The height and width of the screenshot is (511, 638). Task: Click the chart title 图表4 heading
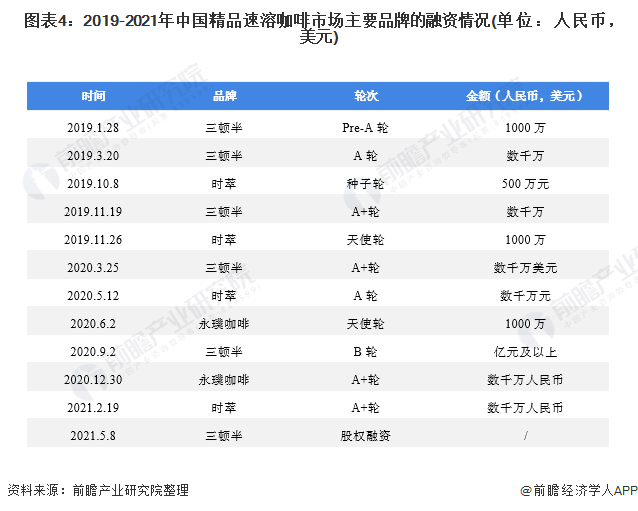click(x=319, y=28)
